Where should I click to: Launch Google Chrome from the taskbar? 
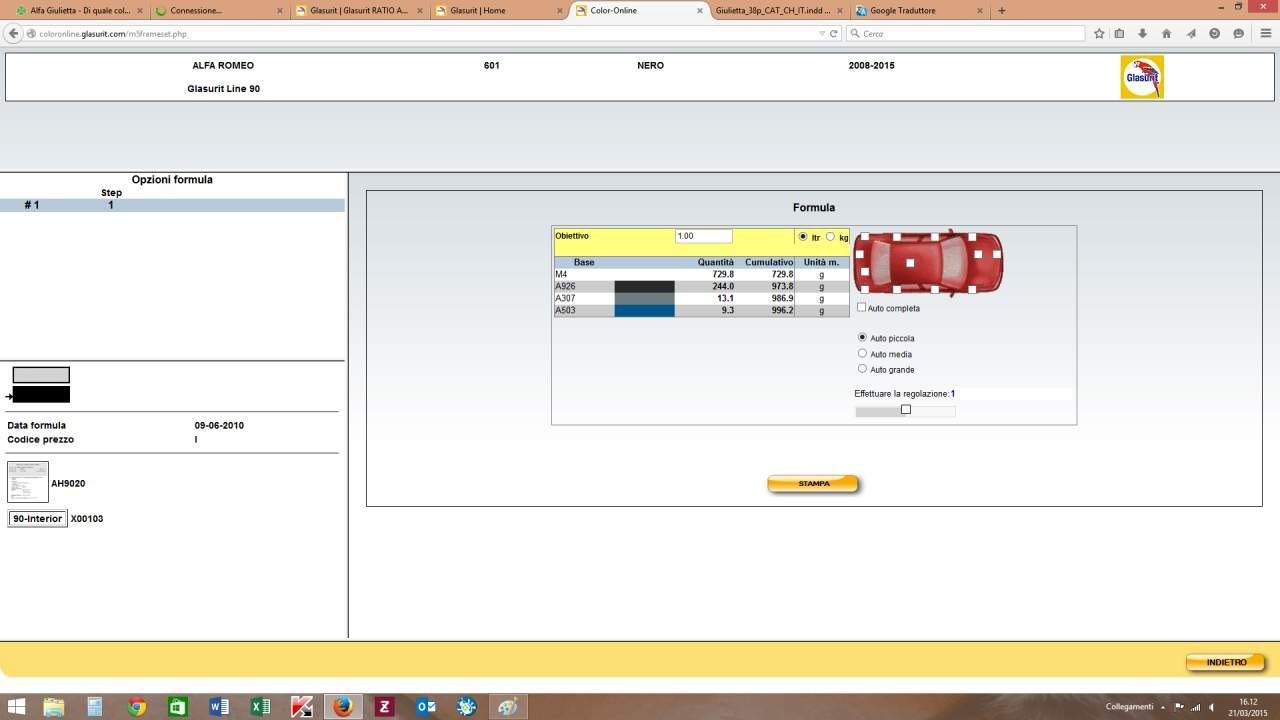[137, 707]
